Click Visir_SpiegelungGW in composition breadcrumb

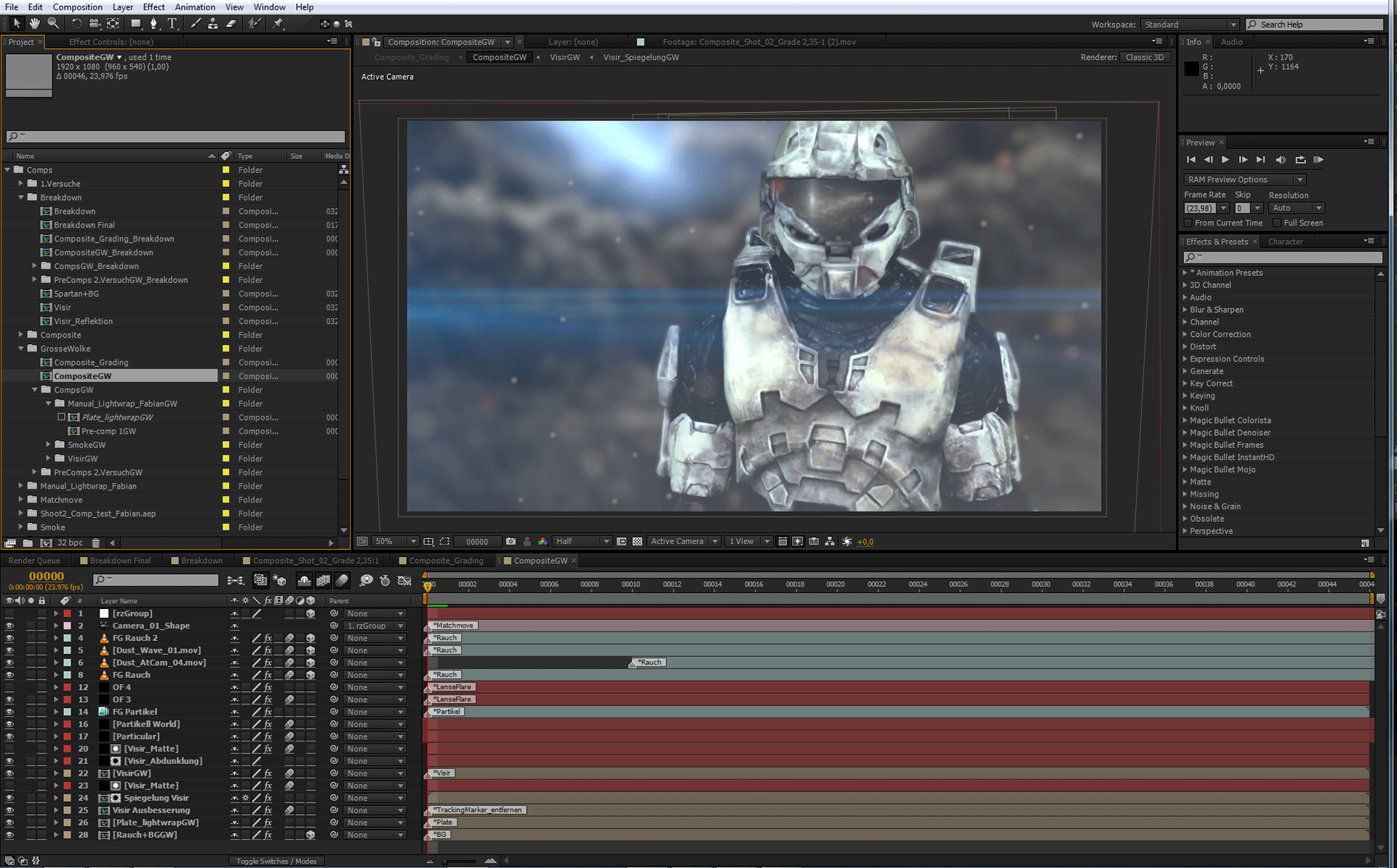tap(640, 57)
